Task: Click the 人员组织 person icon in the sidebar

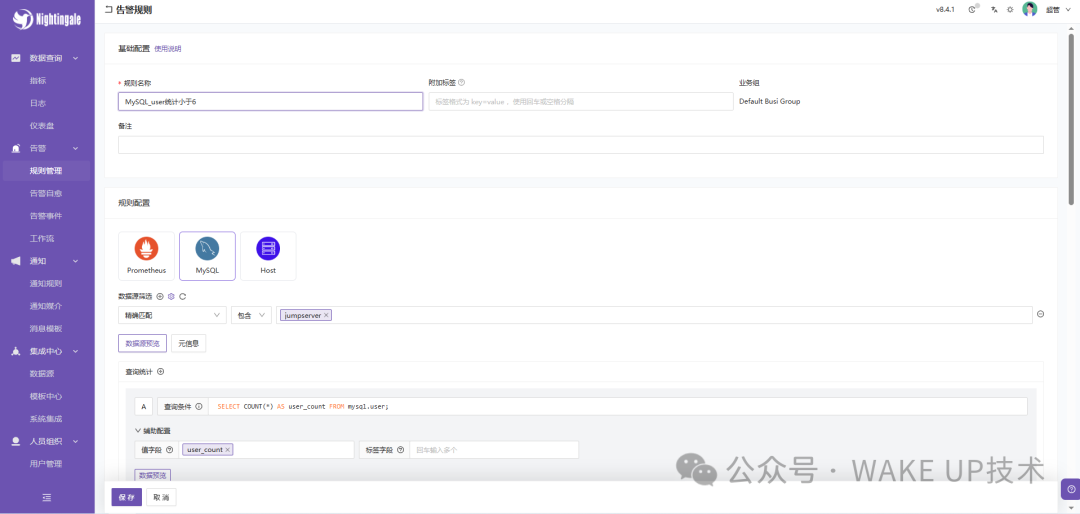Action: coord(16,442)
